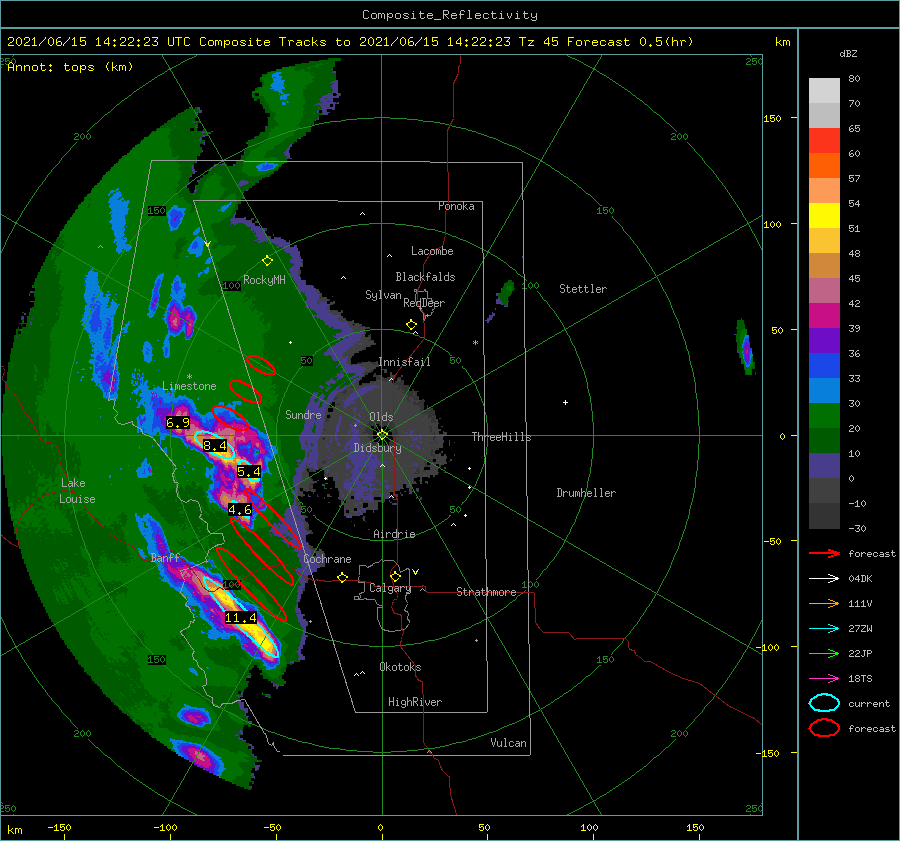Click the Innisfail city label
The image size is (900, 841).
click(x=404, y=362)
